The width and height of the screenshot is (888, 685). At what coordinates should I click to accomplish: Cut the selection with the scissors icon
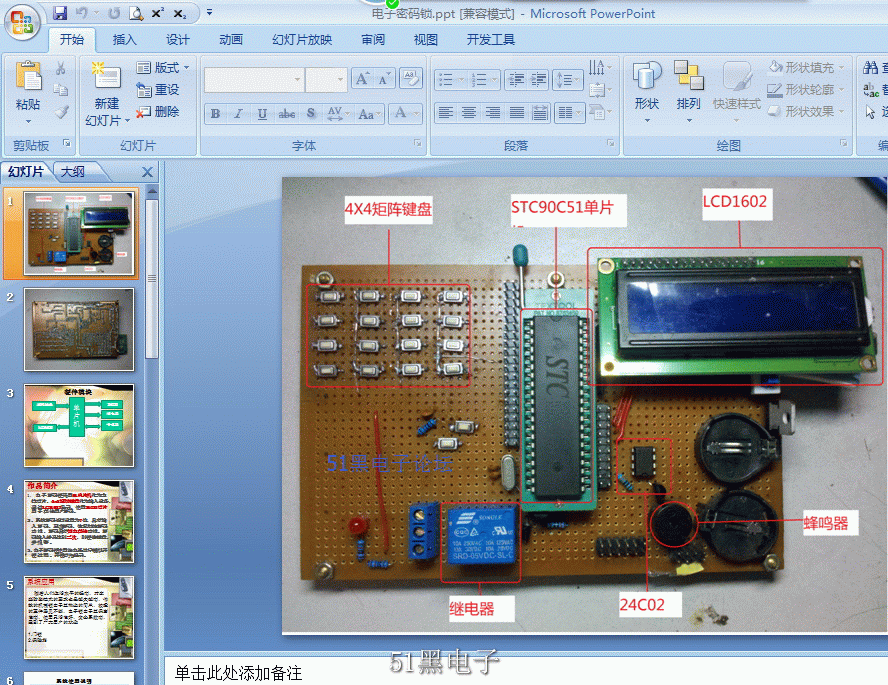click(x=61, y=68)
